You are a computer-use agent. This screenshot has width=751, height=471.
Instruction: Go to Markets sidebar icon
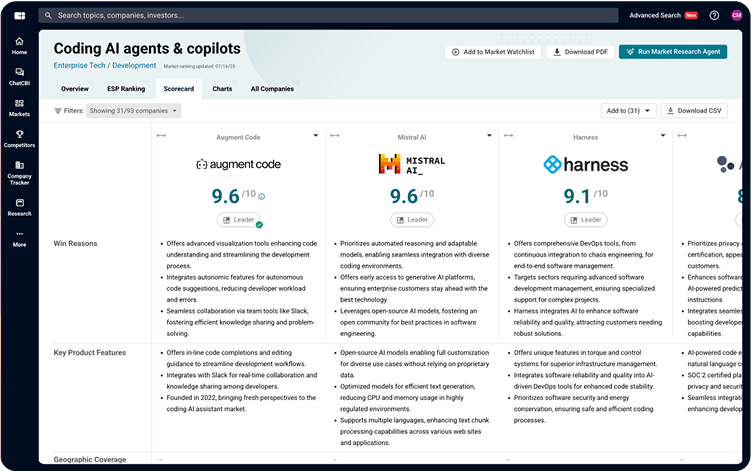tap(19, 107)
